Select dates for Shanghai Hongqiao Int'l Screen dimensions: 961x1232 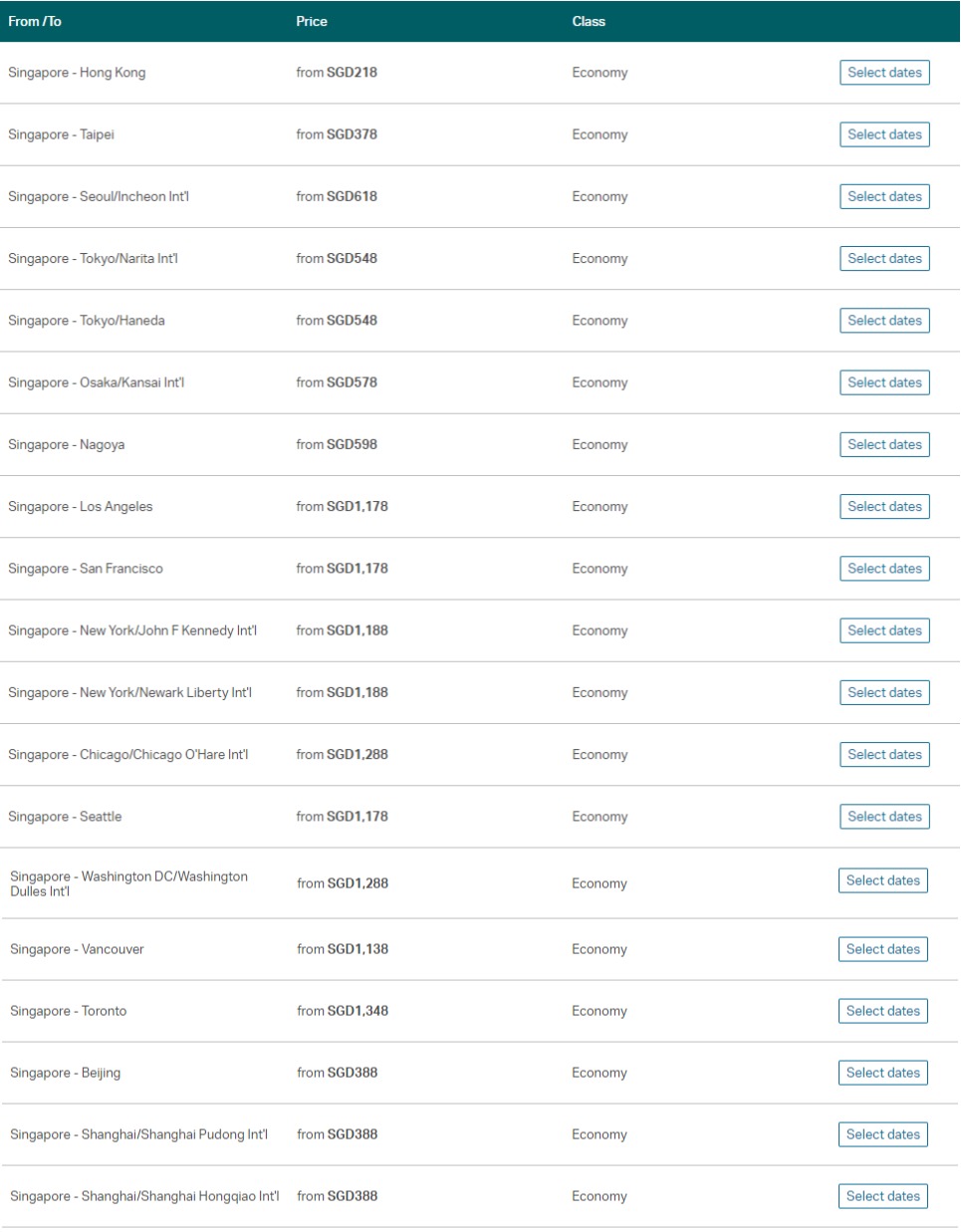click(883, 1196)
